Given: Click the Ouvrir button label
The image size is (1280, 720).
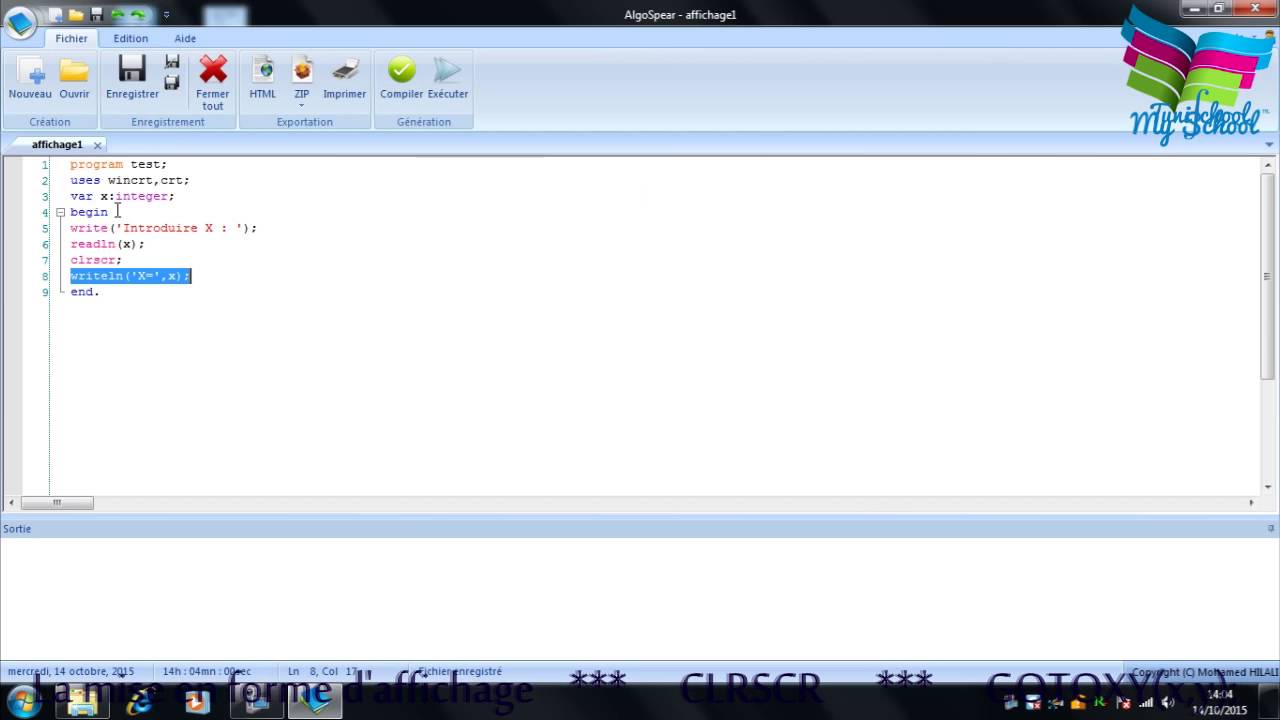Looking at the screenshot, I should [74, 94].
